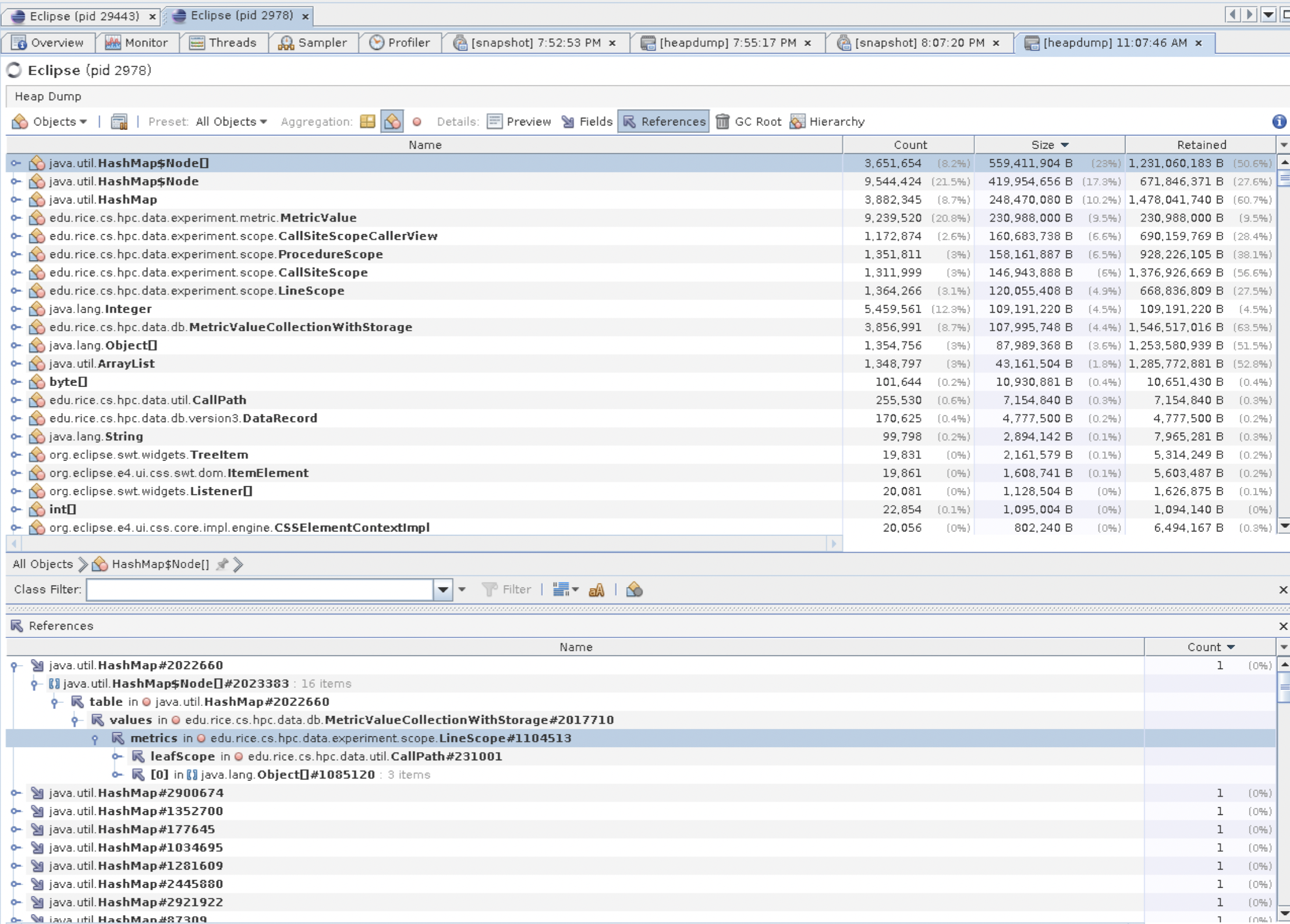Screen dimensions: 1290x924
Task: Click the match case aA icon
Action: pyautogui.click(x=596, y=590)
